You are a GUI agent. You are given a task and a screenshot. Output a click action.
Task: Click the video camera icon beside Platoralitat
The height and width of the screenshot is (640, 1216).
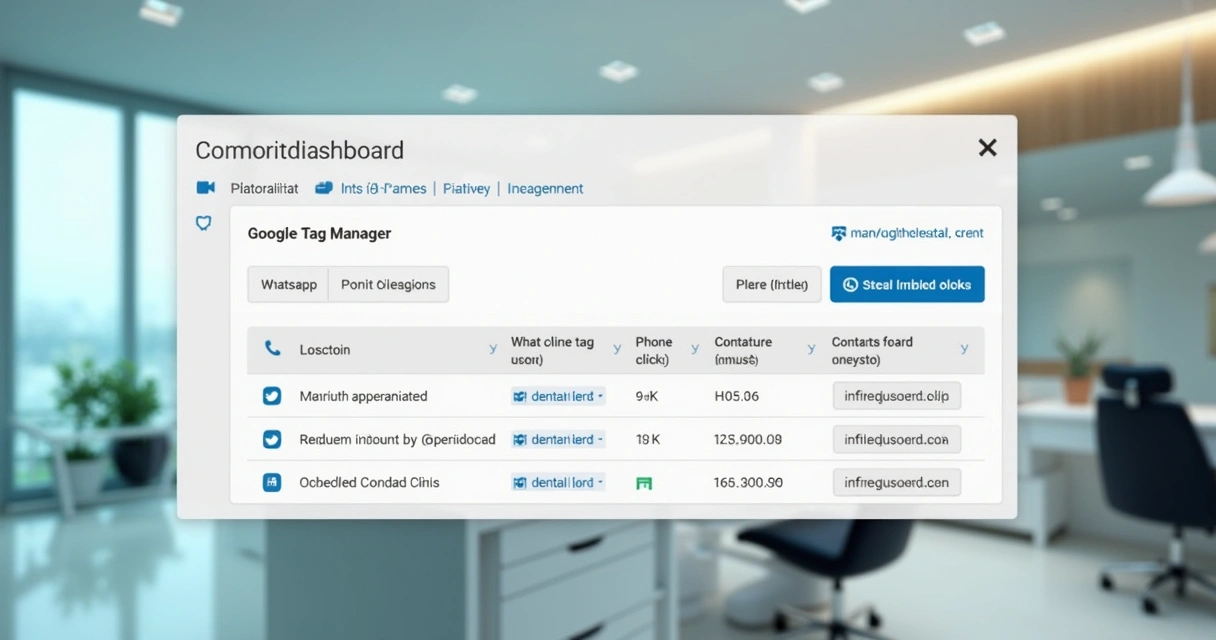click(205, 187)
